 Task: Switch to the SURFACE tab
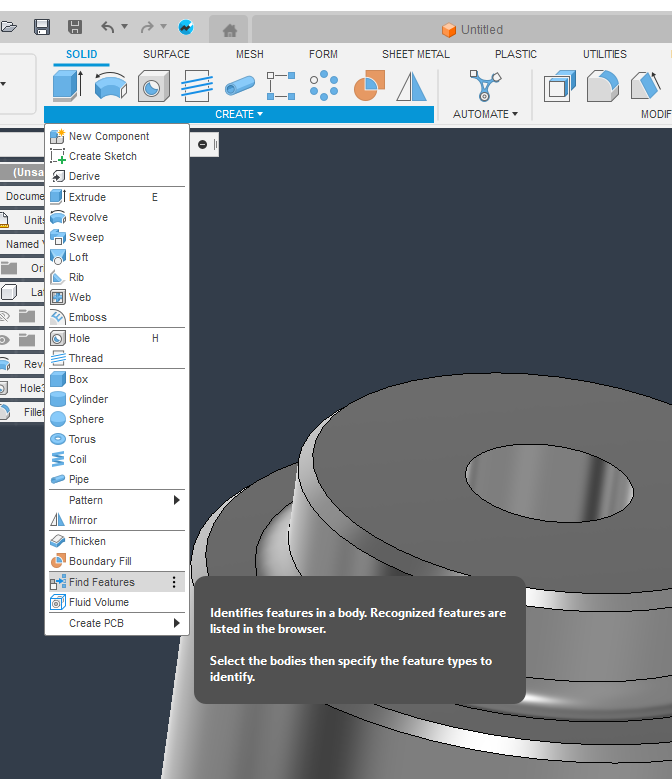166,54
